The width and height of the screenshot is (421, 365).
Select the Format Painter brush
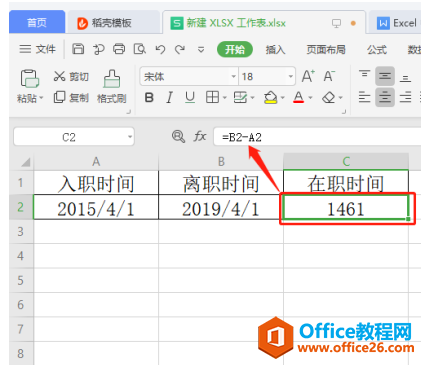pos(112,79)
